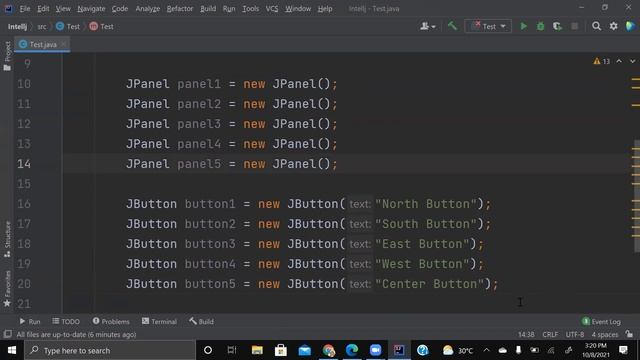Toggle tool window bars icon in status bar

click(x=7, y=334)
